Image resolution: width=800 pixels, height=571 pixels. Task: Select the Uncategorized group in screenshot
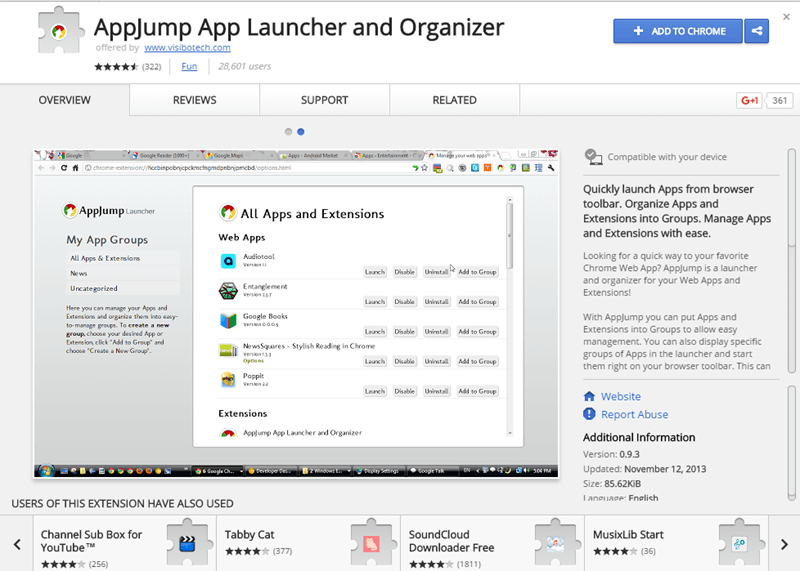click(123, 288)
